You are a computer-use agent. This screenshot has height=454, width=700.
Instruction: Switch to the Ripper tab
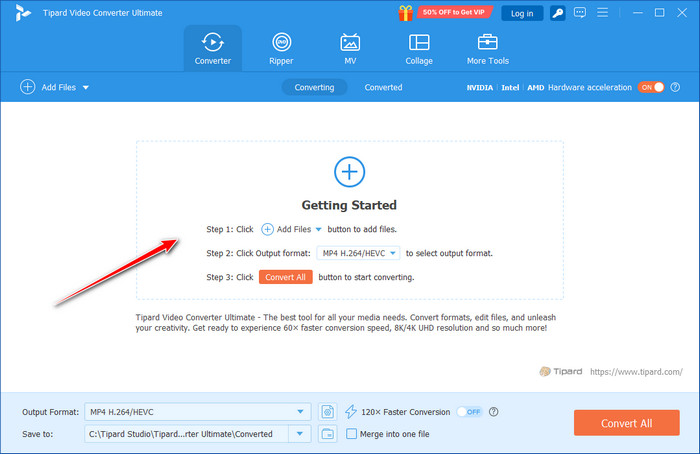[281, 49]
